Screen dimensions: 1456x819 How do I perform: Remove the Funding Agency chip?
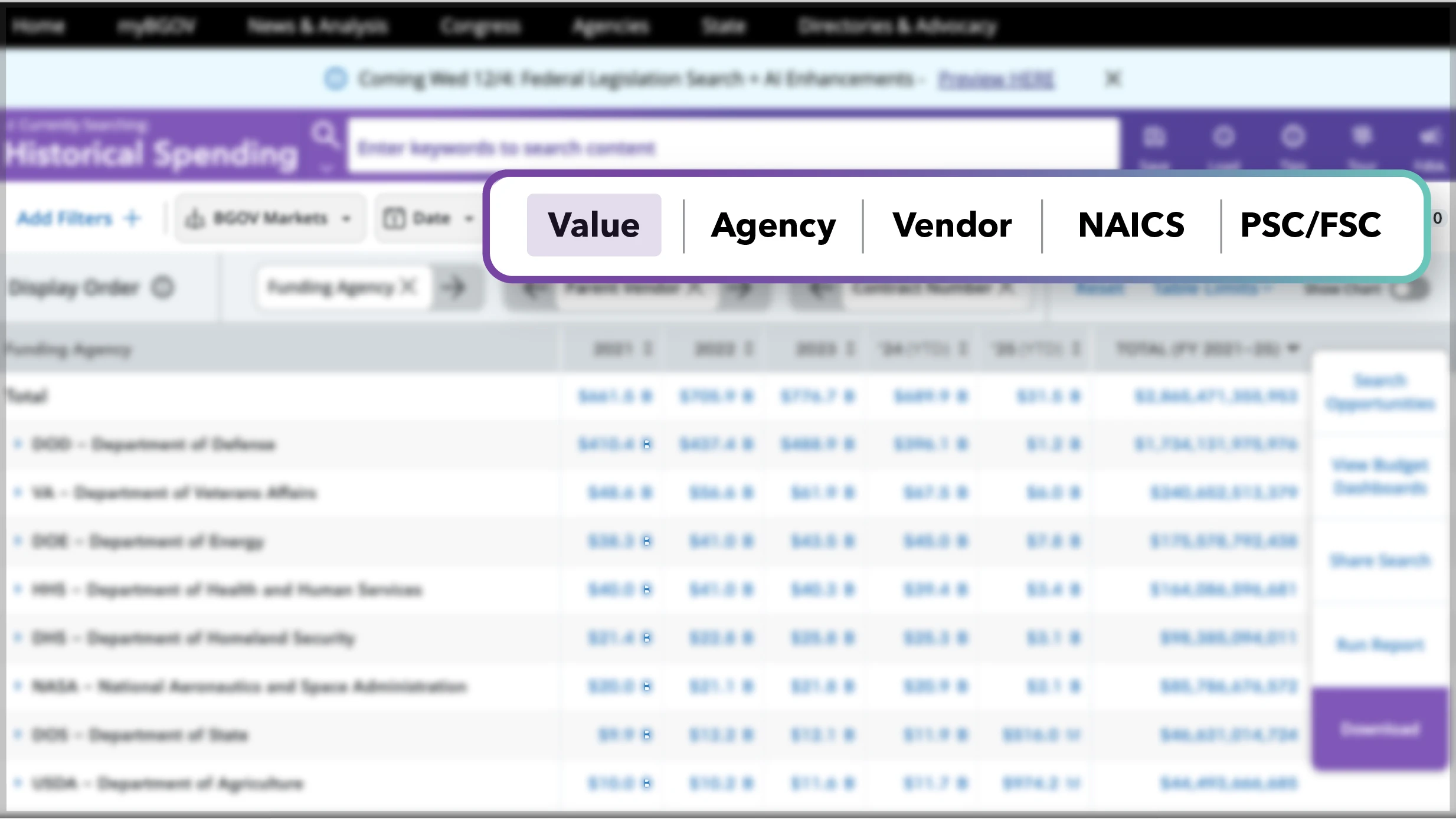coord(408,287)
